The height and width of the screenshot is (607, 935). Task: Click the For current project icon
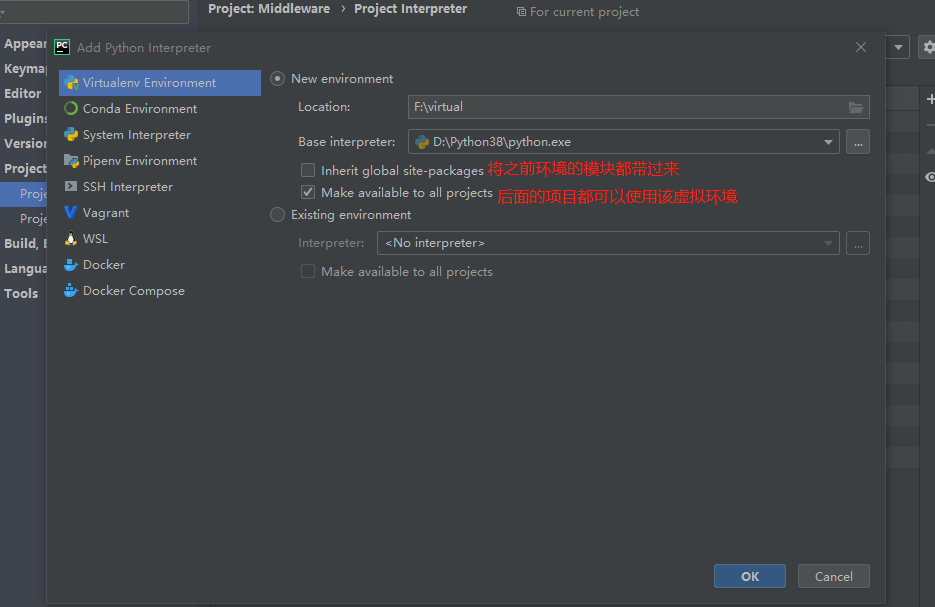point(521,12)
